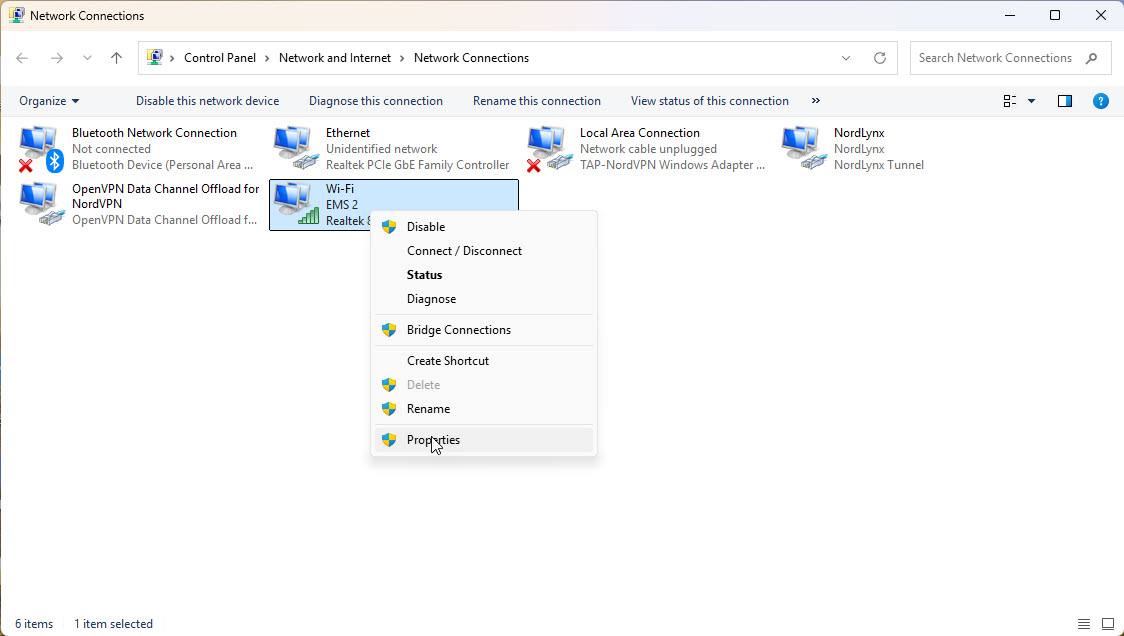Open the Organize dropdown menu
This screenshot has width=1124, height=636.
point(49,101)
